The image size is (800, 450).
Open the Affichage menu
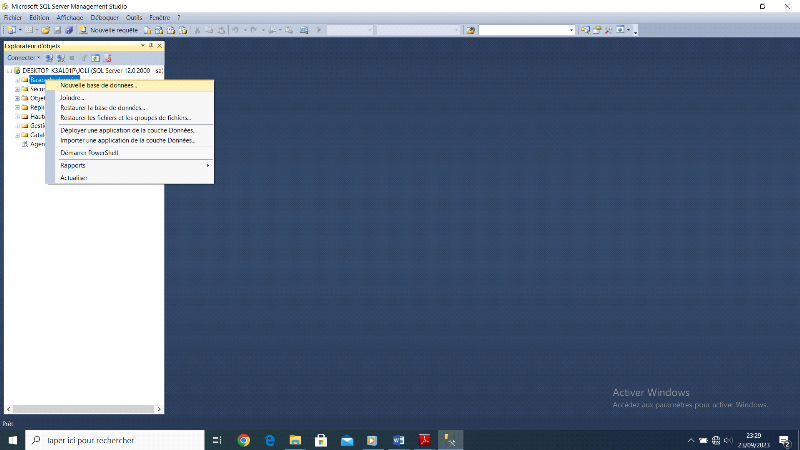tap(69, 17)
